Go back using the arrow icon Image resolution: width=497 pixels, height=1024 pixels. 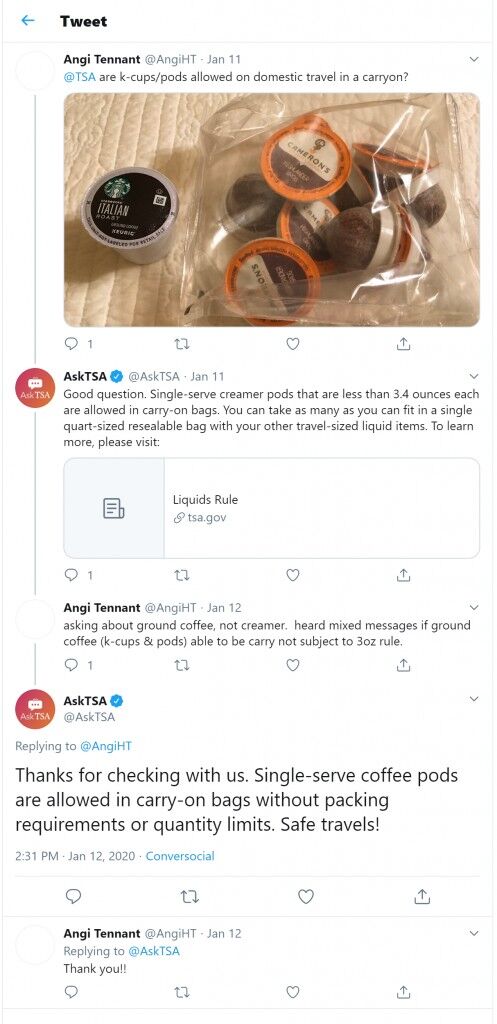tap(27, 20)
